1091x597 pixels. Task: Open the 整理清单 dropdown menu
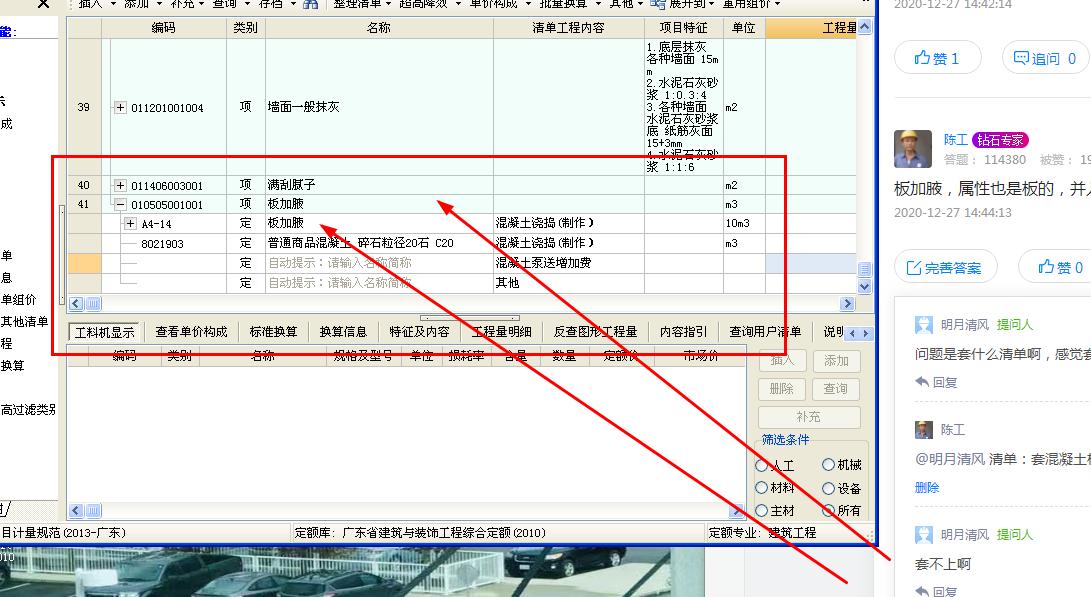coord(361,4)
